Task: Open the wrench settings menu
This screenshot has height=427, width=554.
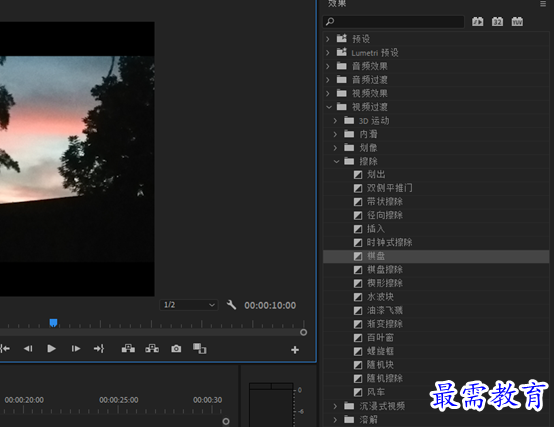Action: tap(231, 305)
